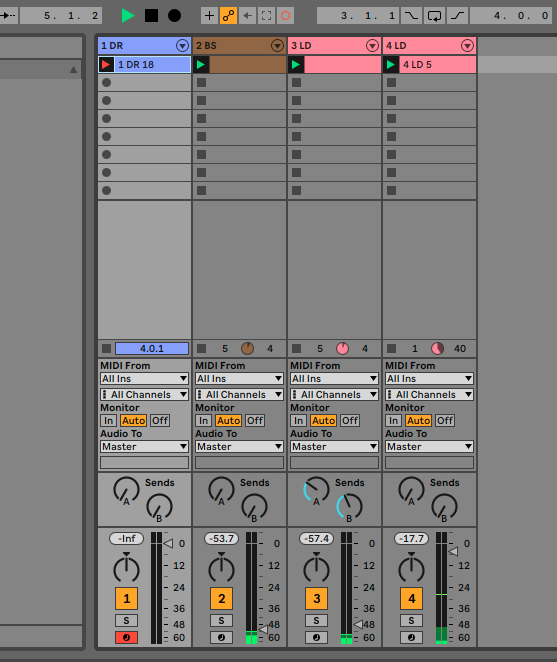Toggle Track Activator 2 on BS track

pyautogui.click(x=221, y=598)
